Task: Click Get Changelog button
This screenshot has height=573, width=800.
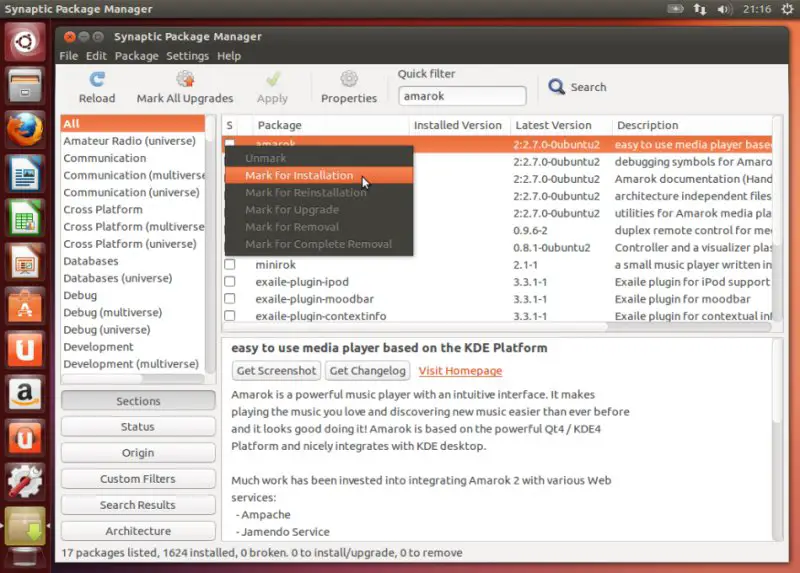Action: click(367, 370)
